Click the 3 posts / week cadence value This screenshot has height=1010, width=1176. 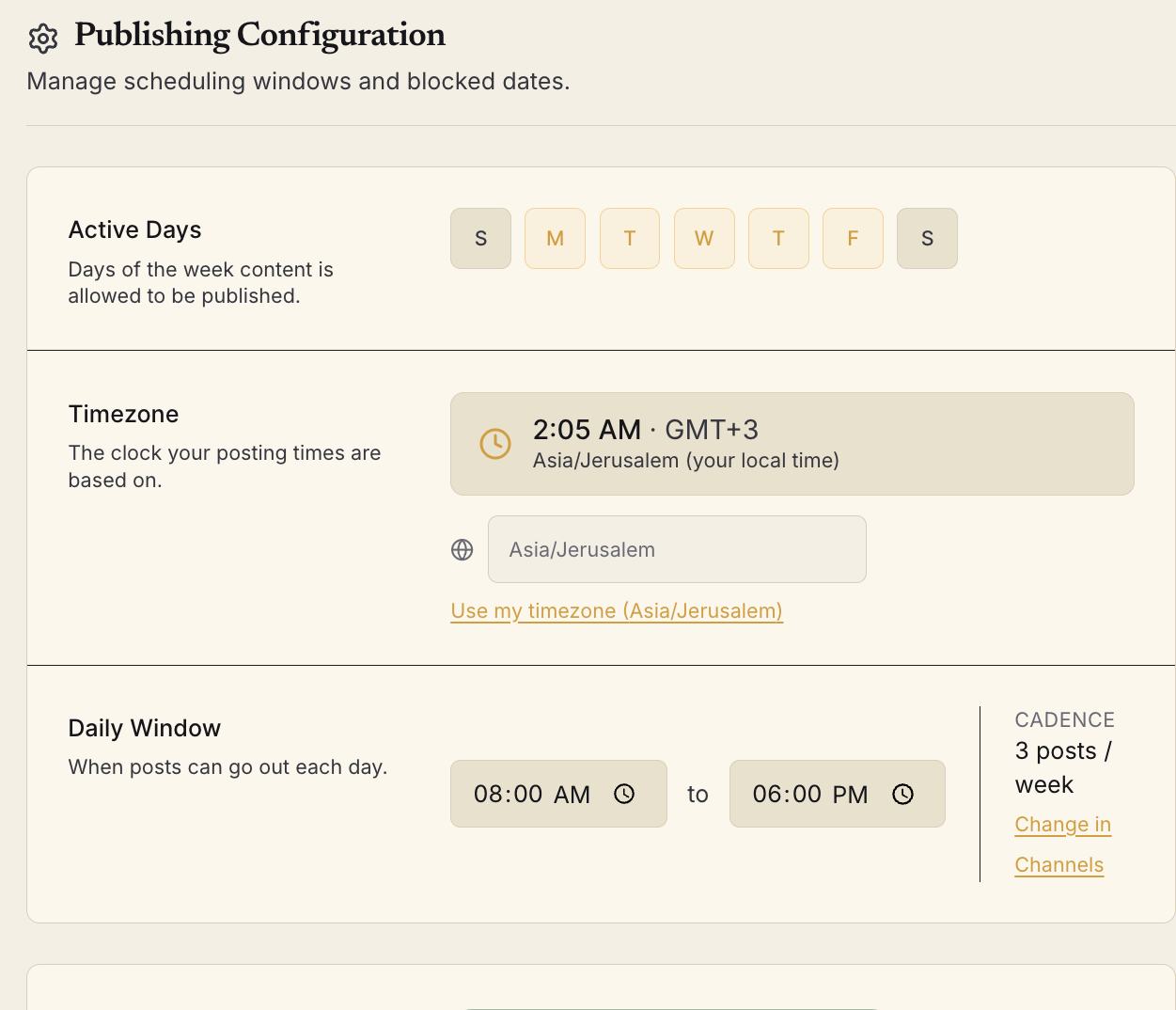1063,767
